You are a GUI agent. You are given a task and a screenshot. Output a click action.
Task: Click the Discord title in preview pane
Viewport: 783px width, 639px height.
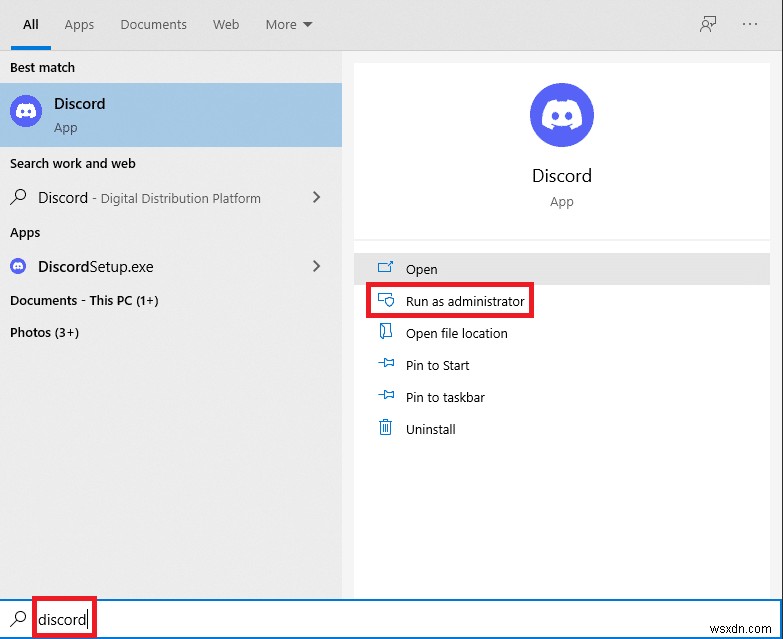coord(562,176)
